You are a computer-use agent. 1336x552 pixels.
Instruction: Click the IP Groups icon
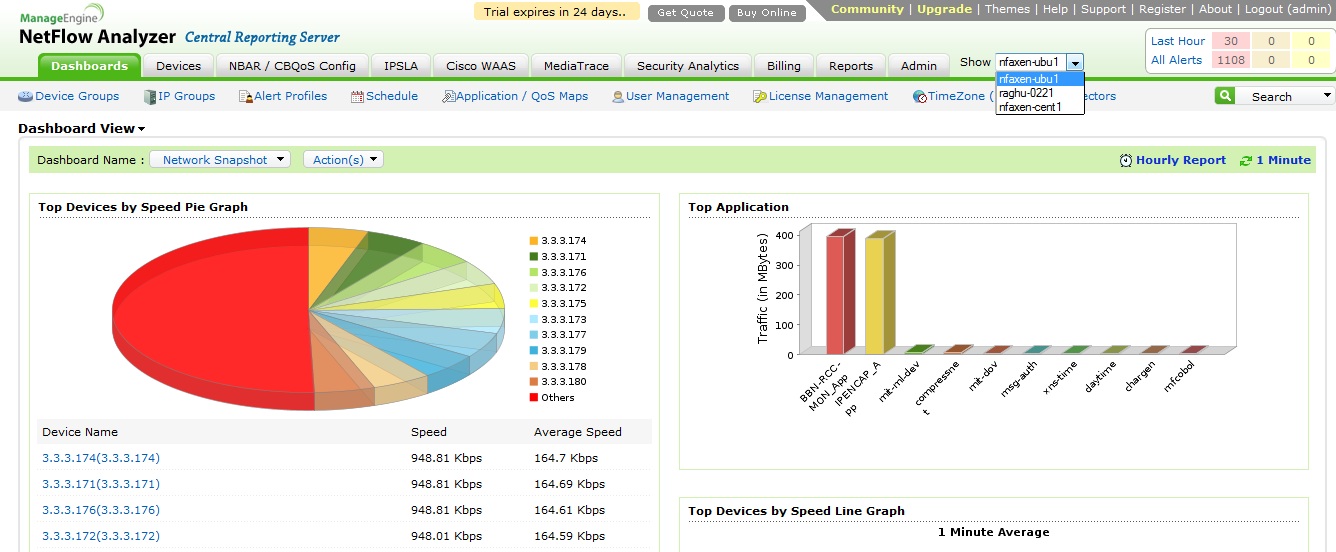[150, 97]
